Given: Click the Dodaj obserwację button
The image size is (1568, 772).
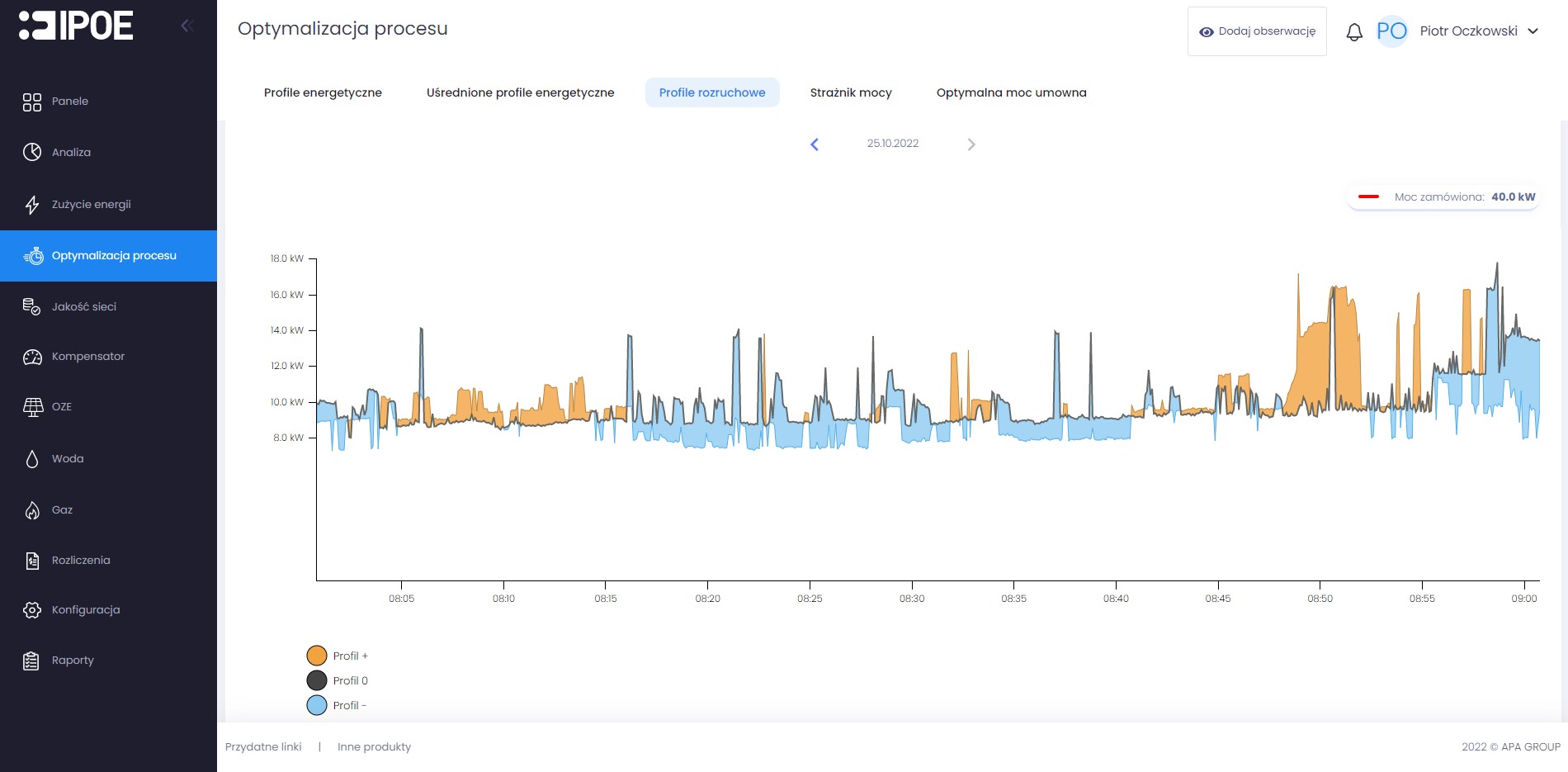Looking at the screenshot, I should pyautogui.click(x=1257, y=31).
